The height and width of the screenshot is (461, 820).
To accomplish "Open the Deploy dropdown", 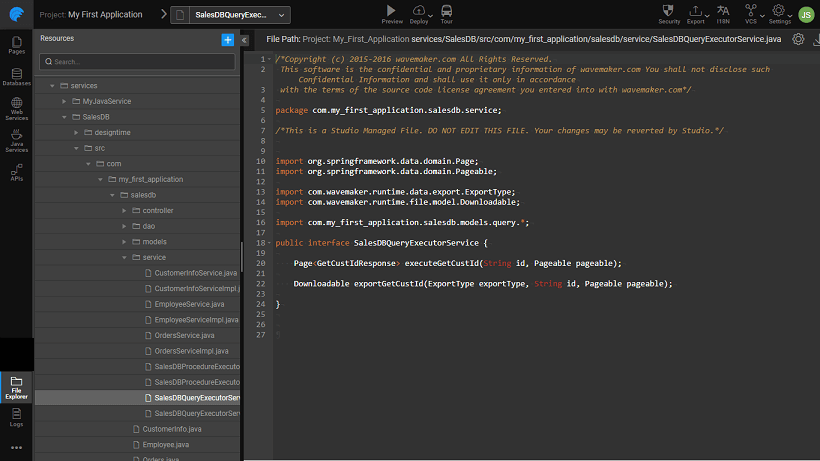I will click(419, 12).
